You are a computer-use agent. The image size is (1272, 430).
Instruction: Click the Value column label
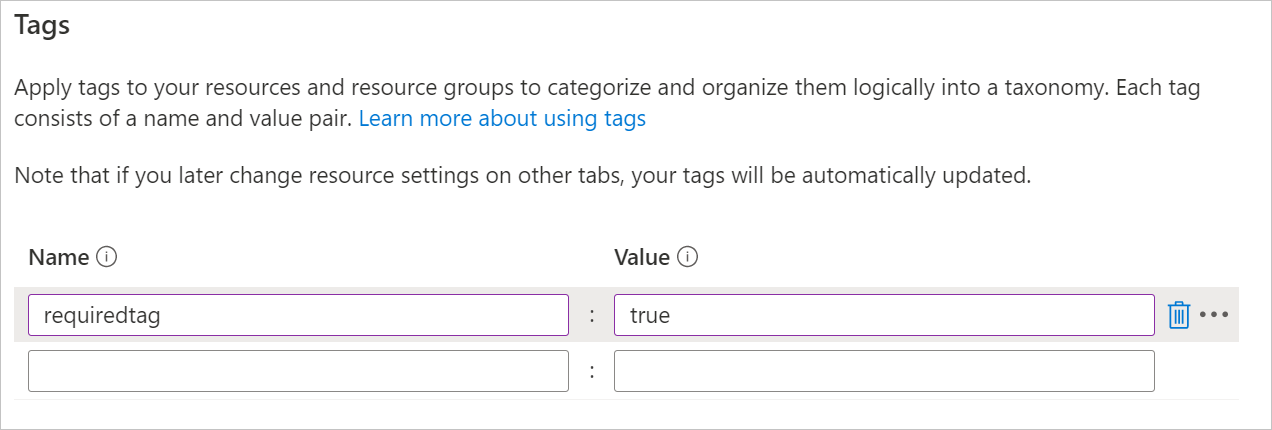pos(641,257)
